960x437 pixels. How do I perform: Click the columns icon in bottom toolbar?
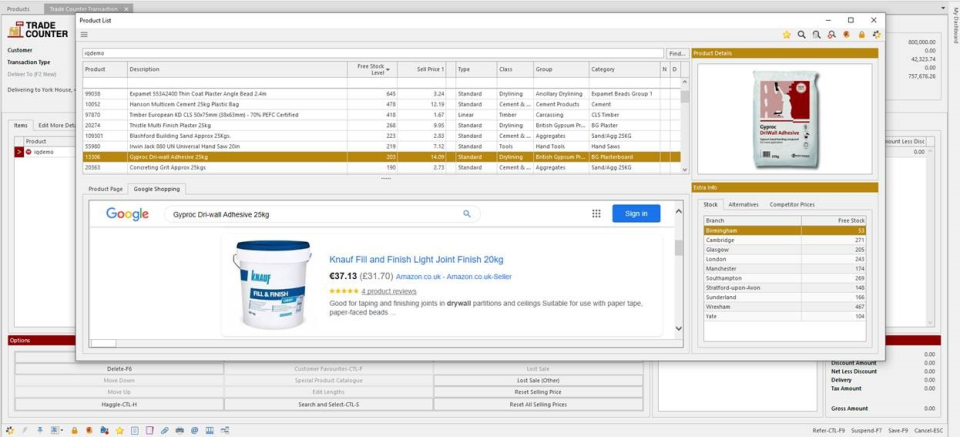point(209,430)
